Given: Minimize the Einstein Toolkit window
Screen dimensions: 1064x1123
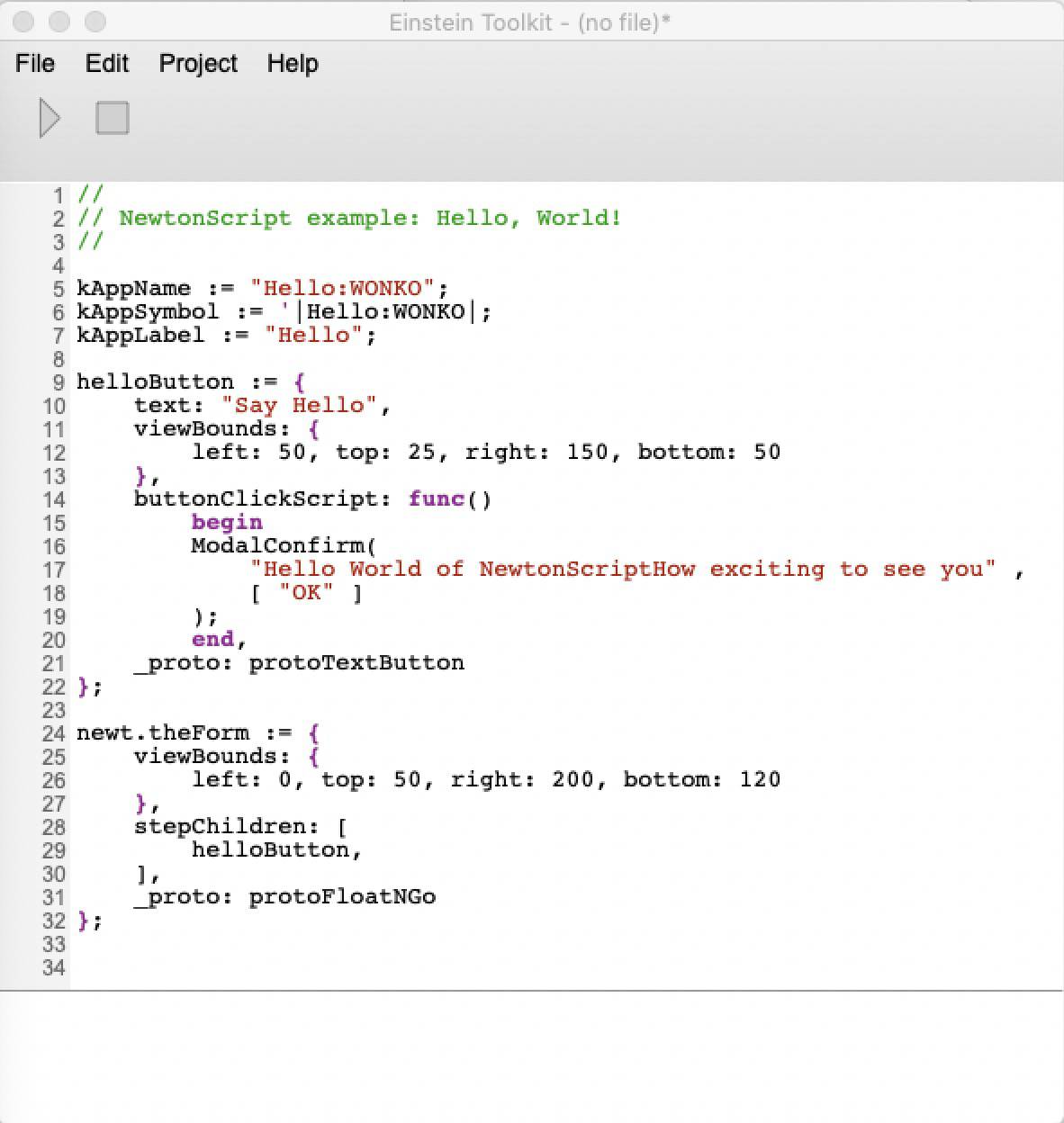Looking at the screenshot, I should (x=59, y=22).
